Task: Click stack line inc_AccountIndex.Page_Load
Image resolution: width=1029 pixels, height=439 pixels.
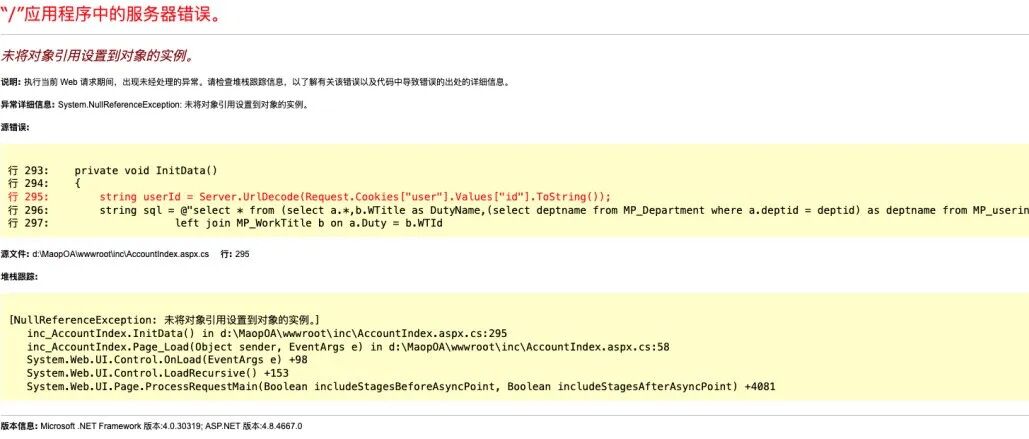Action: (348, 346)
